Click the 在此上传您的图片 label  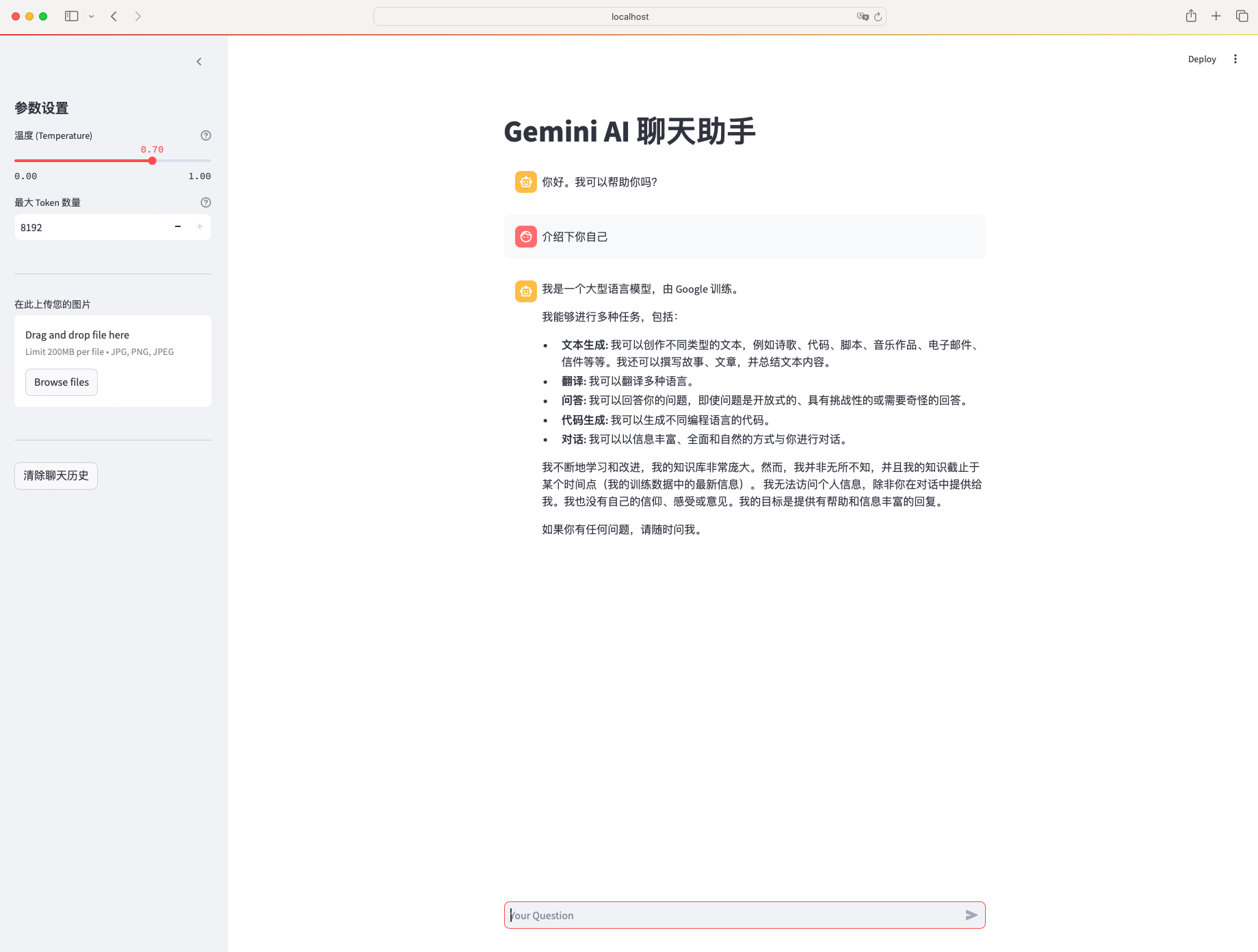click(53, 304)
